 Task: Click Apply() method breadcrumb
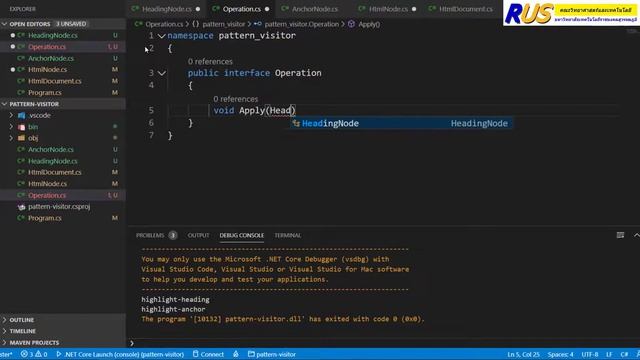[369, 24]
